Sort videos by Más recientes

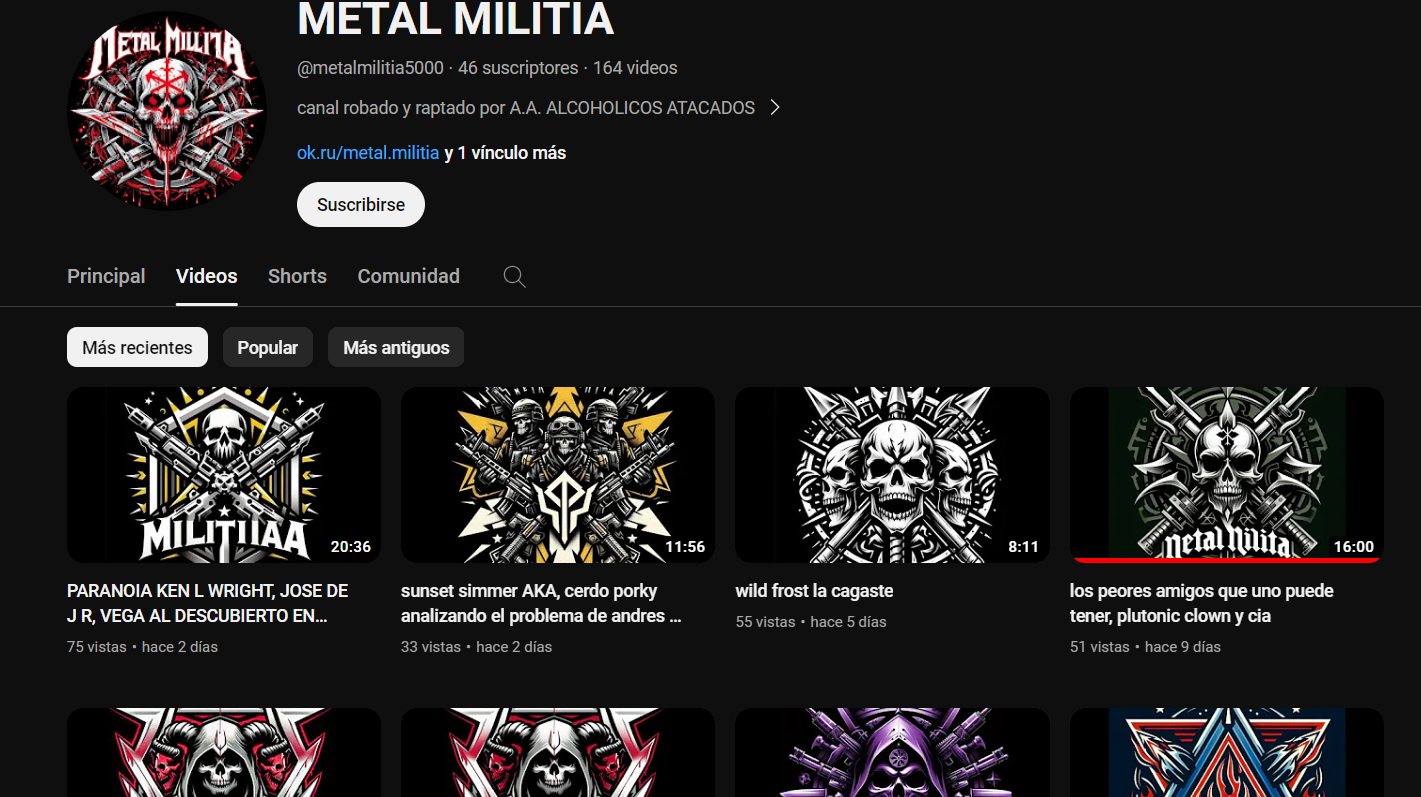(137, 347)
